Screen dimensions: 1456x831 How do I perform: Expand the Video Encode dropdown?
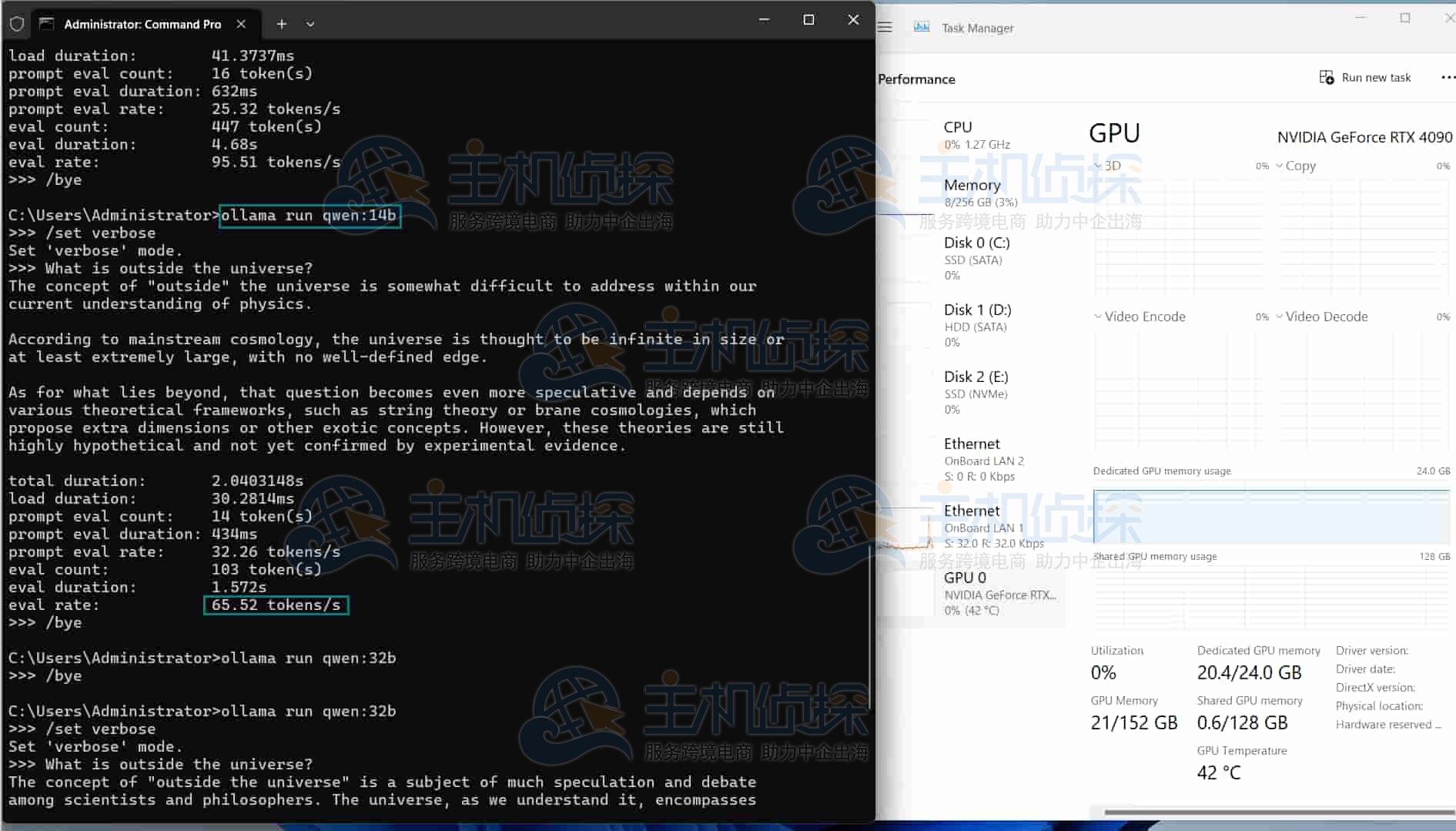1098,316
